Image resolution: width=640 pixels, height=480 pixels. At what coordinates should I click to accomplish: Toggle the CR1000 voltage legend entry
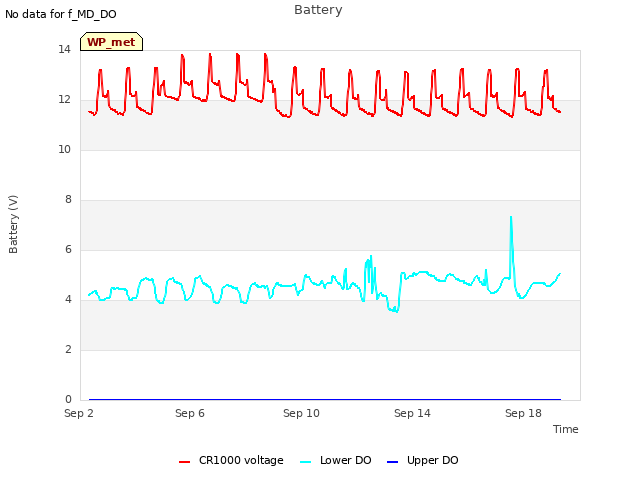pos(231,460)
